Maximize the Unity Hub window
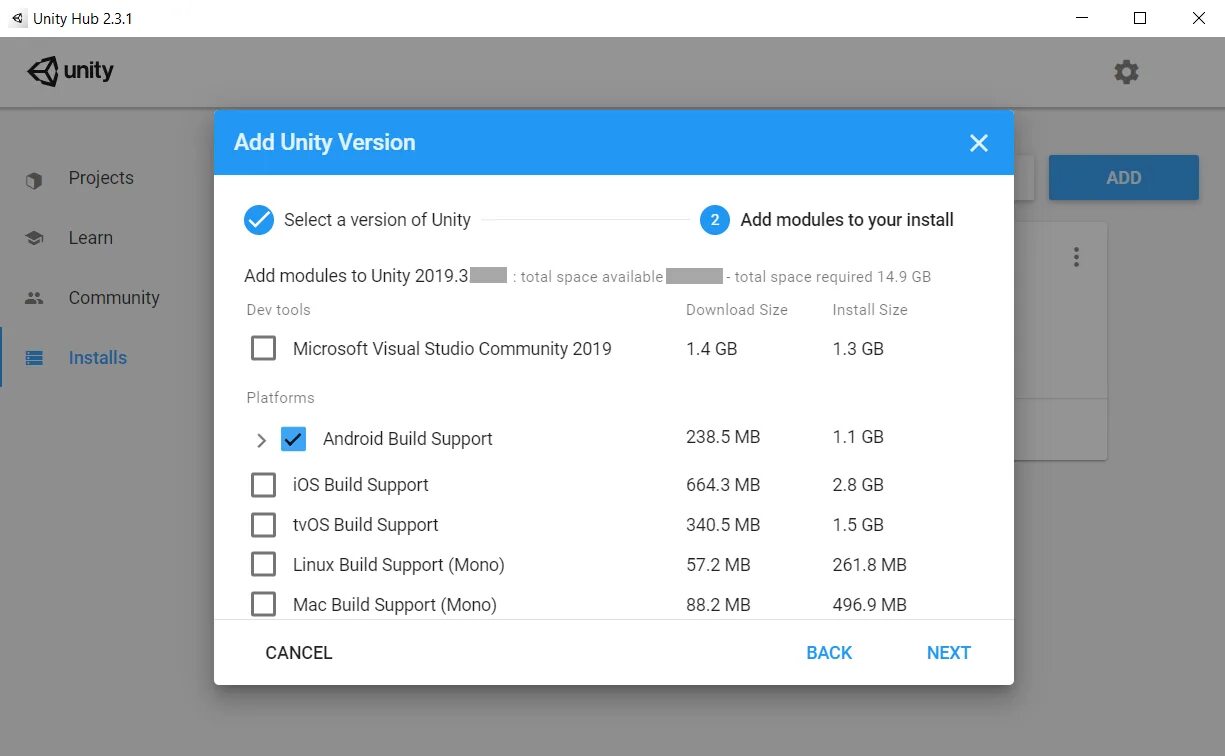The width and height of the screenshot is (1225, 756). coord(1140,18)
